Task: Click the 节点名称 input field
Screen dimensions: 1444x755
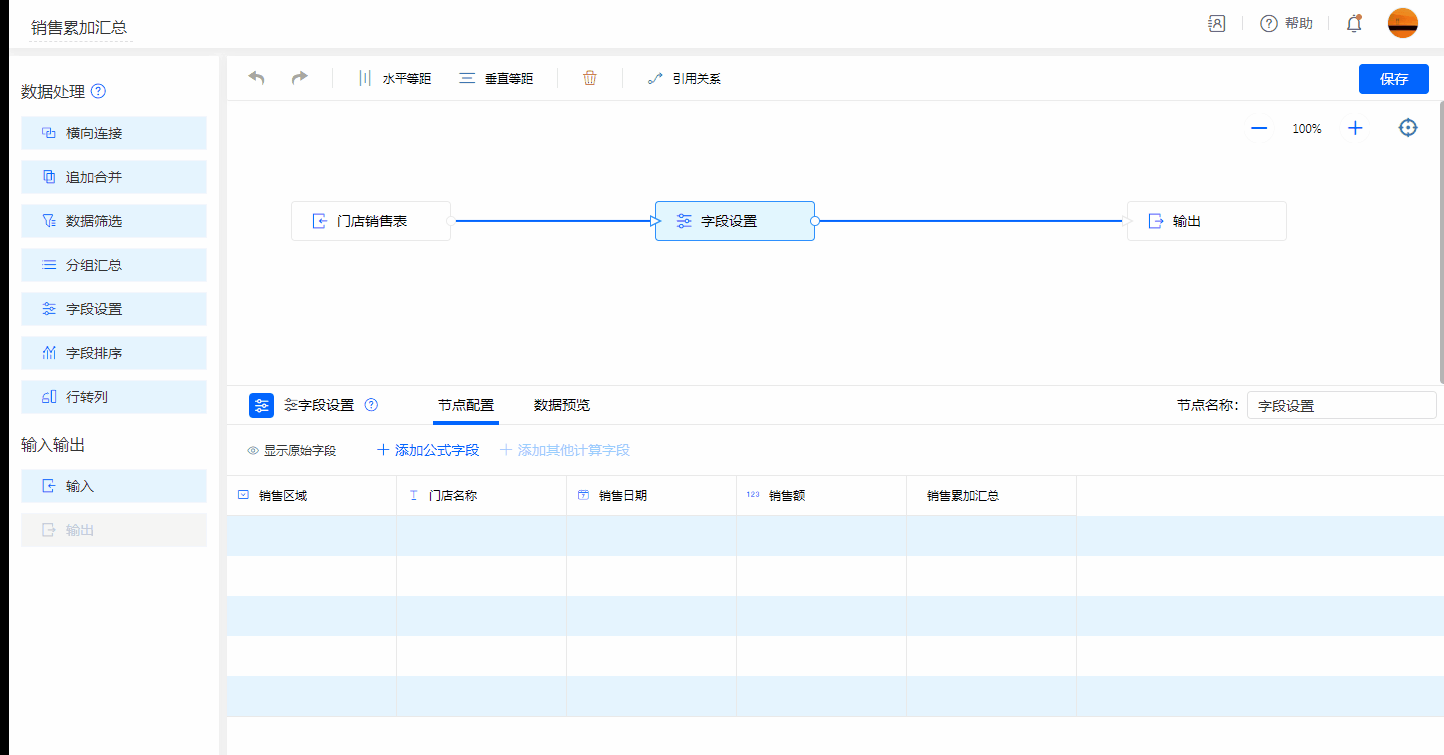Action: click(1340, 406)
